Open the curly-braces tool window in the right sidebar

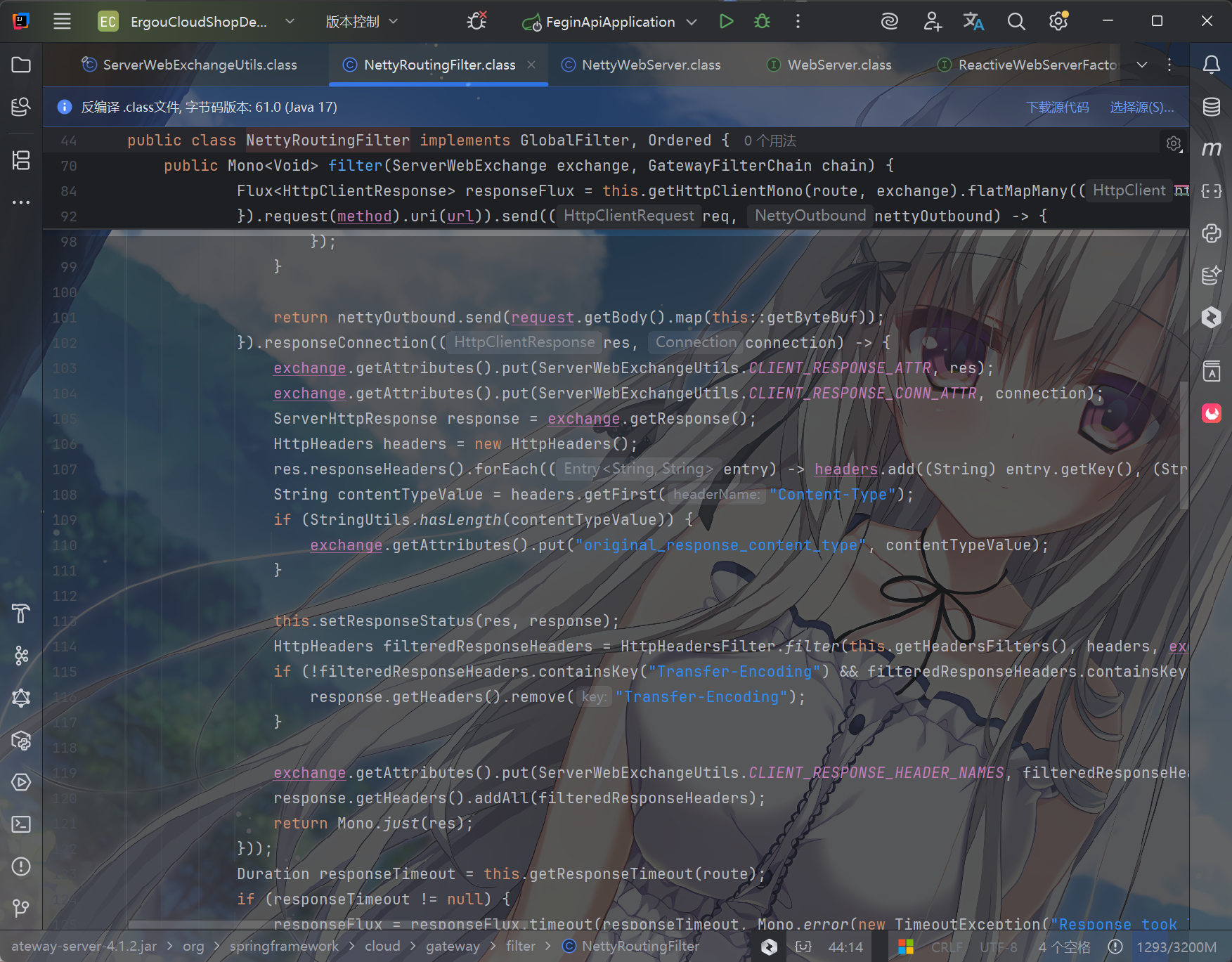point(1211,191)
